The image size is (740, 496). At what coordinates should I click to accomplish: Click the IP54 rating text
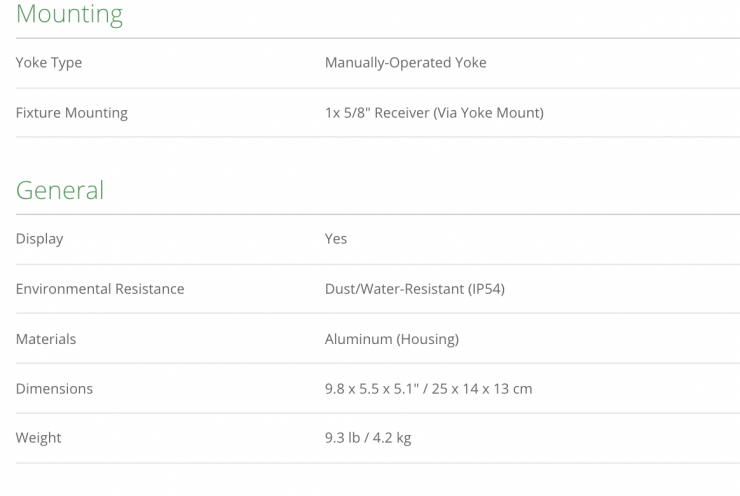[486, 289]
